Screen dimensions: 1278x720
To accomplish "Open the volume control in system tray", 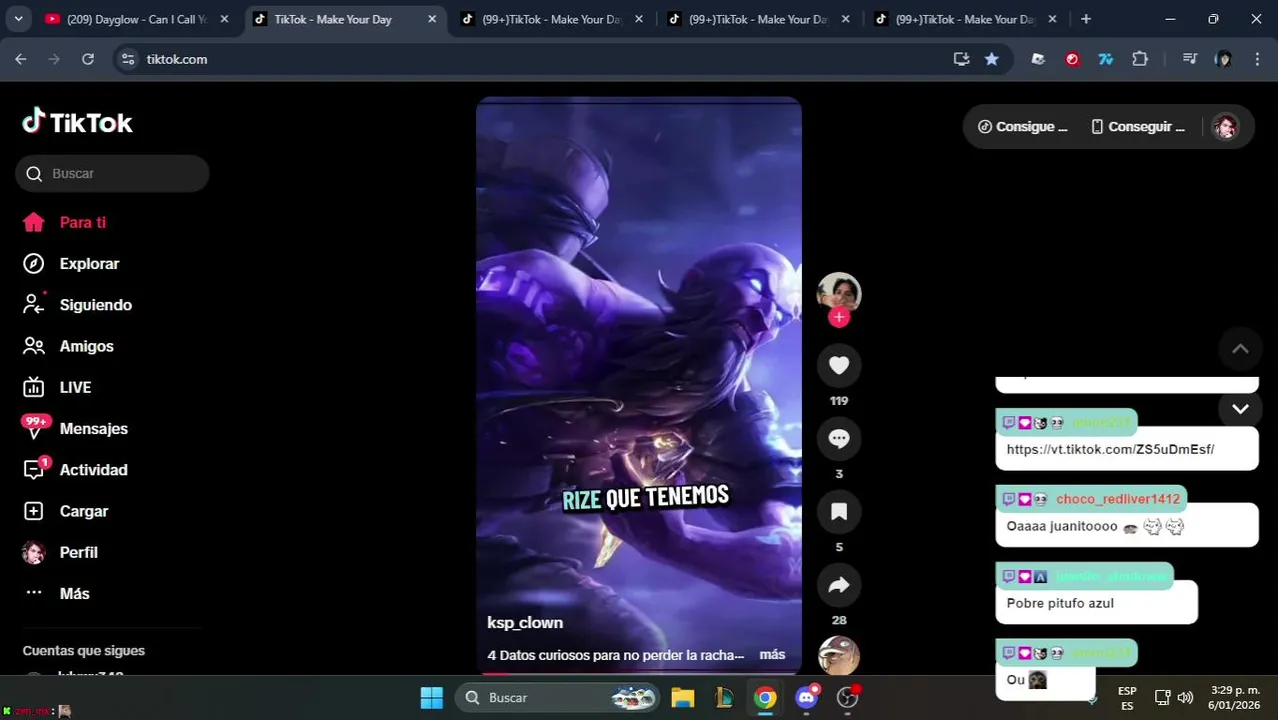I will pos(1185,697).
